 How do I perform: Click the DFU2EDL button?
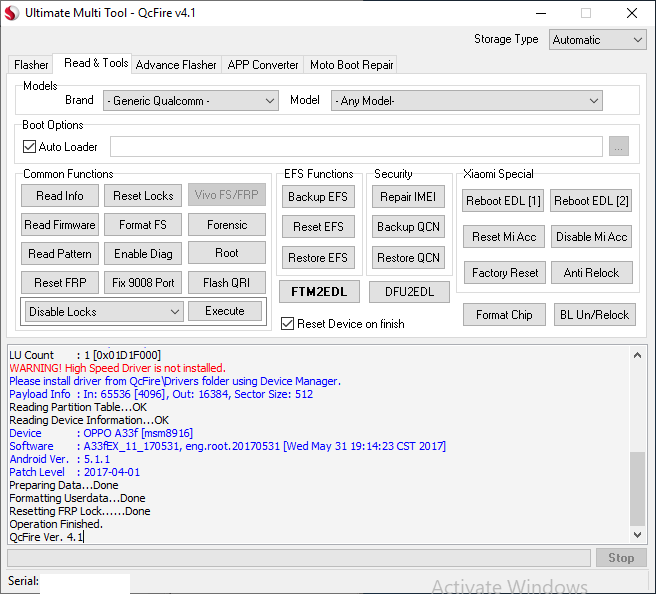coord(409,292)
